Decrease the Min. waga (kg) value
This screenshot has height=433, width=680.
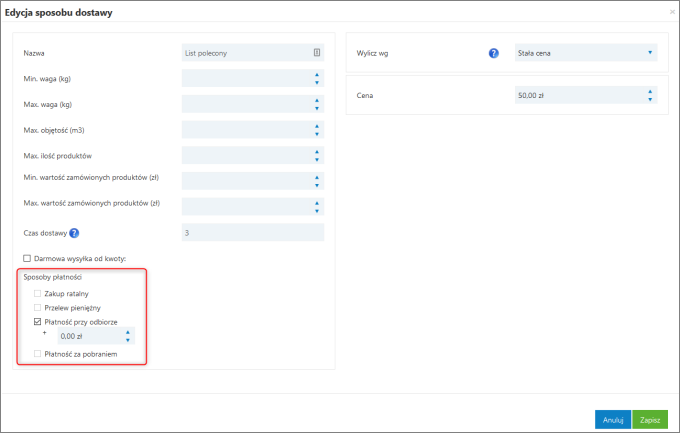(317, 82)
